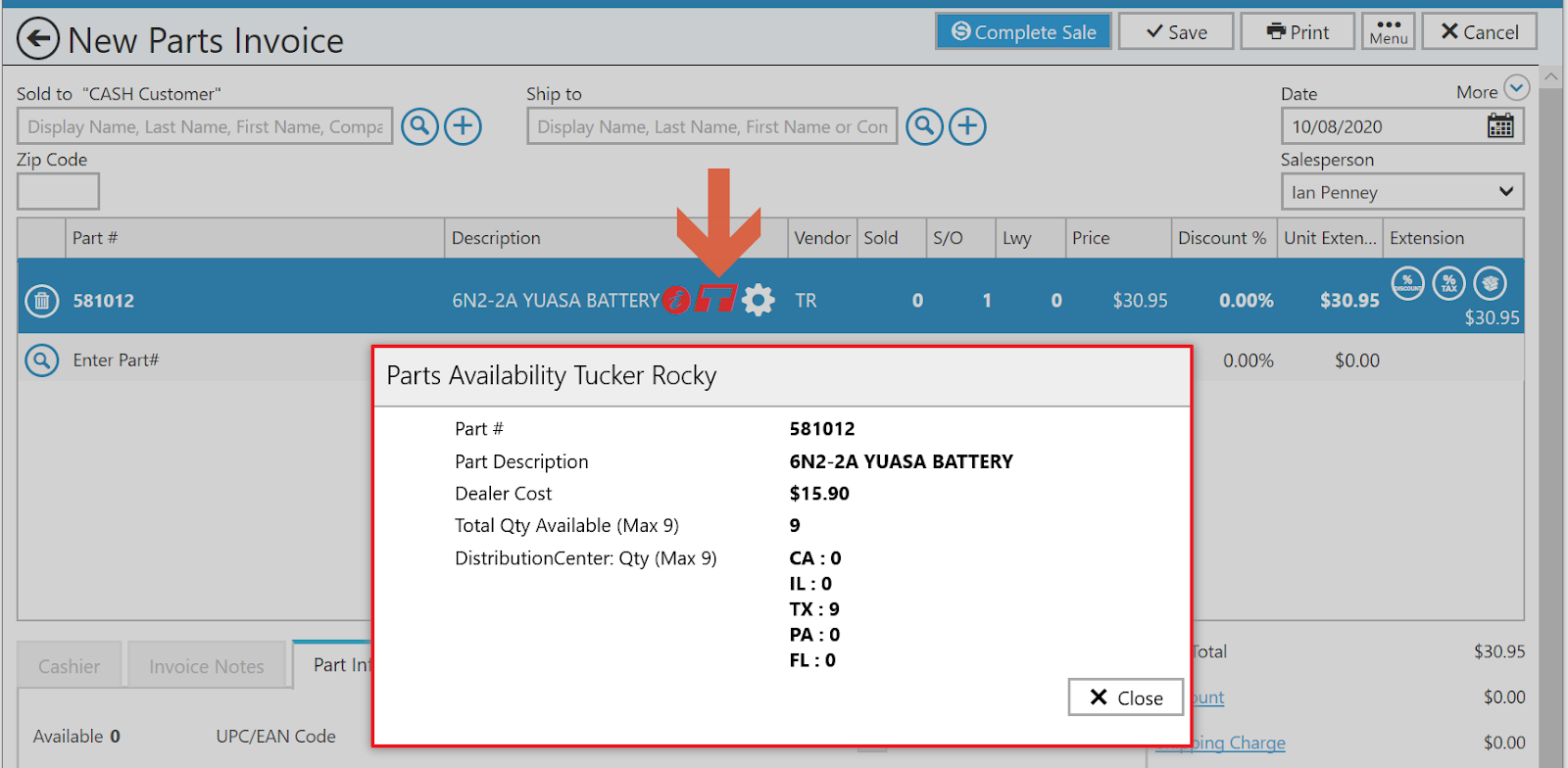Click the discount percent icon on row
1568x768 pixels.
(1408, 283)
